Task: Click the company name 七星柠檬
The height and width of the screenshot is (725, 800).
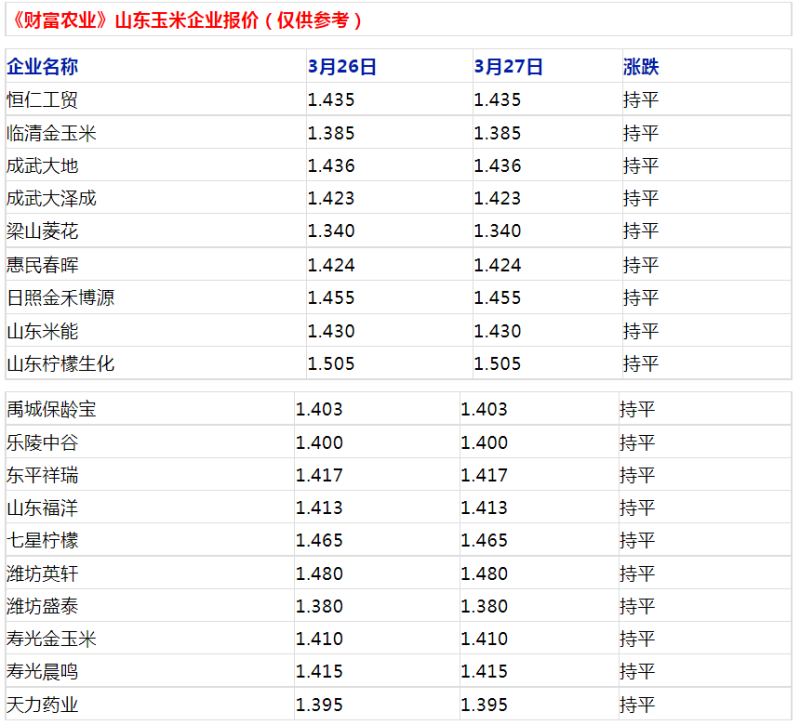Action: 42,540
